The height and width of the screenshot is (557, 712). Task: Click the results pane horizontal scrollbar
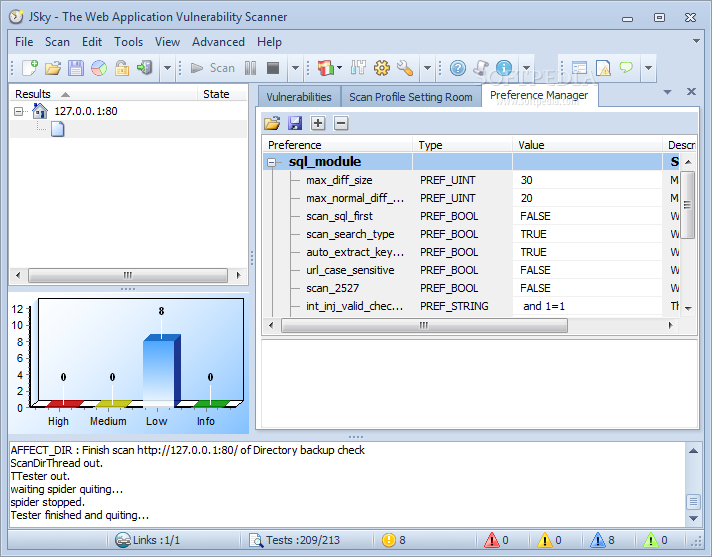[x=128, y=275]
